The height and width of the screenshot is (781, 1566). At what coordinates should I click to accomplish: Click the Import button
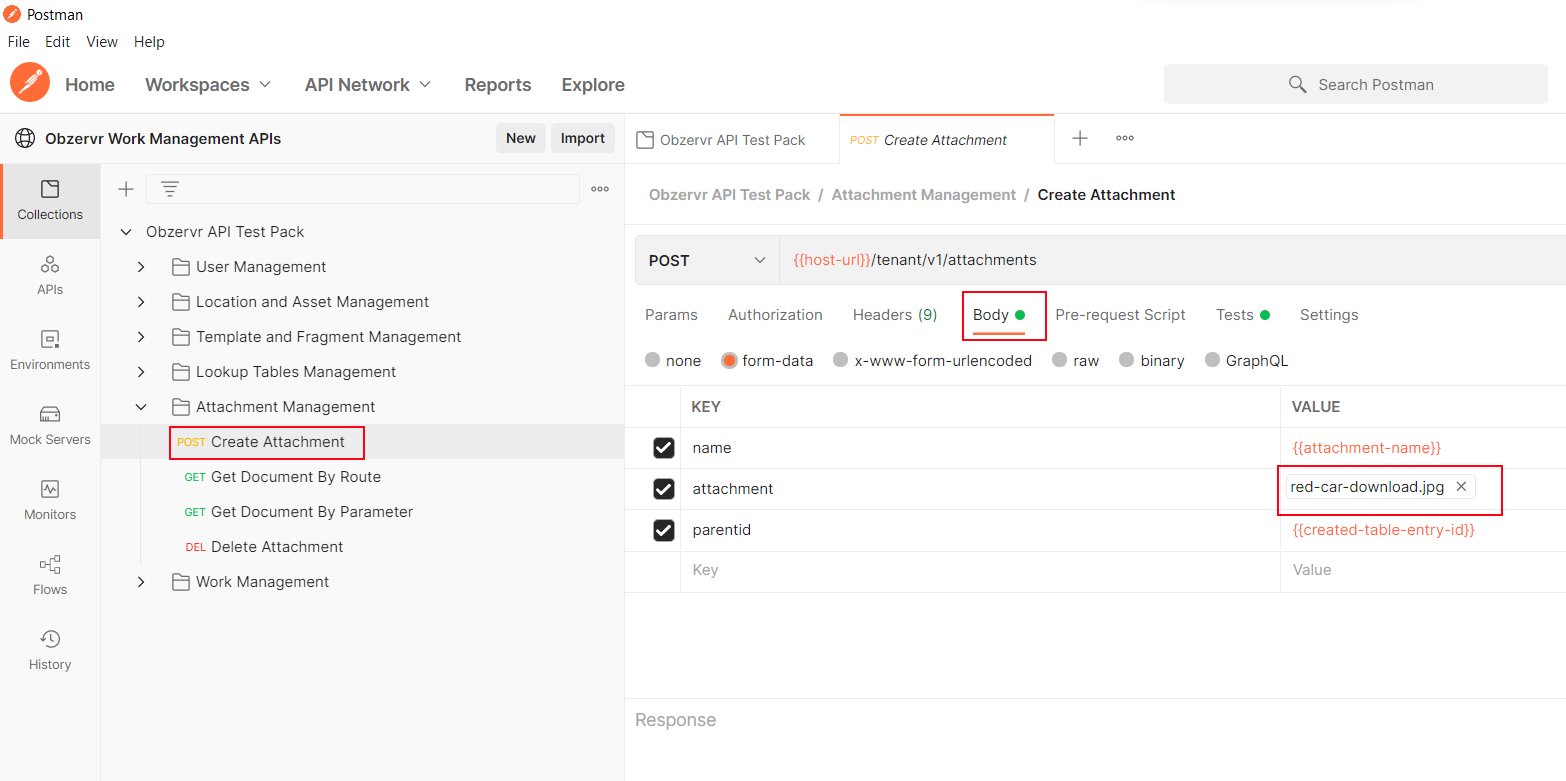(x=583, y=139)
